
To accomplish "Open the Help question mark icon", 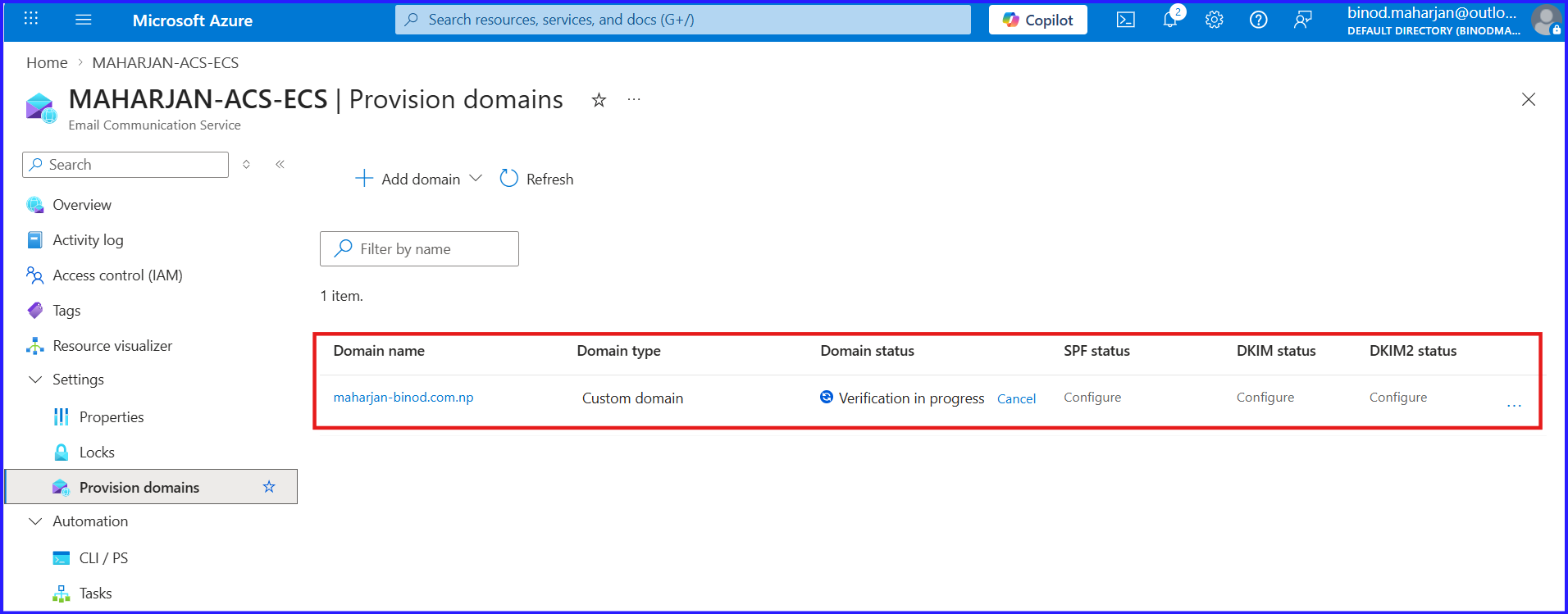I will point(1259,20).
